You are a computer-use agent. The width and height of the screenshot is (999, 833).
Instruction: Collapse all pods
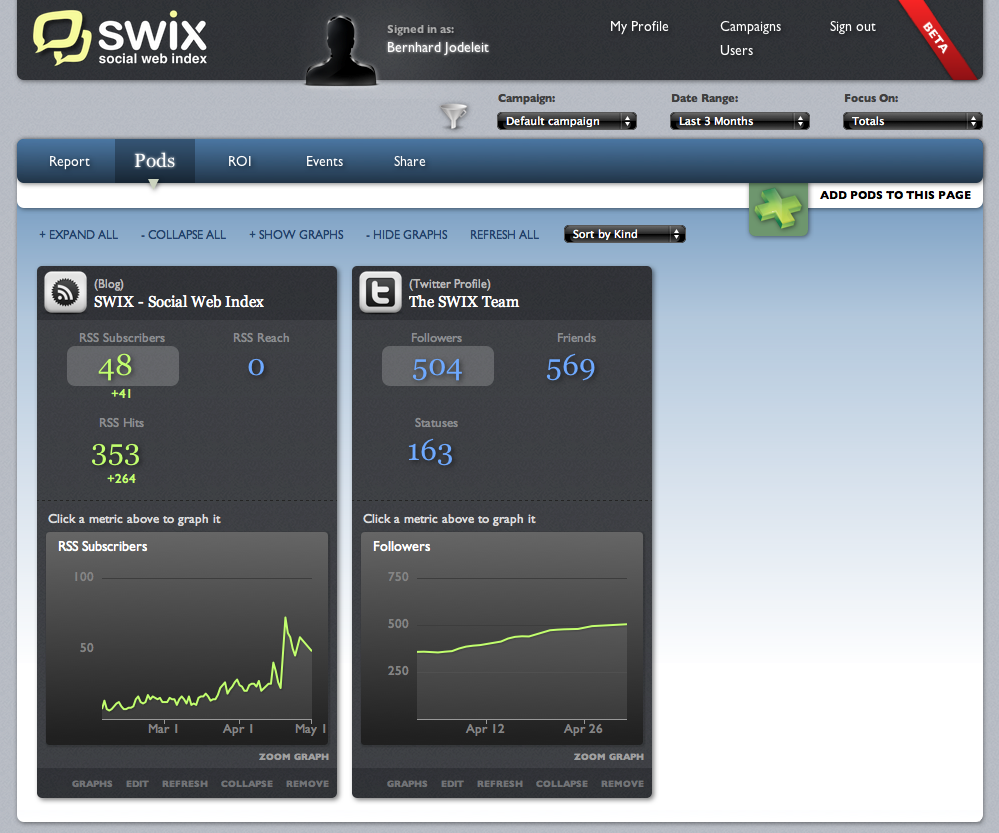click(x=183, y=235)
